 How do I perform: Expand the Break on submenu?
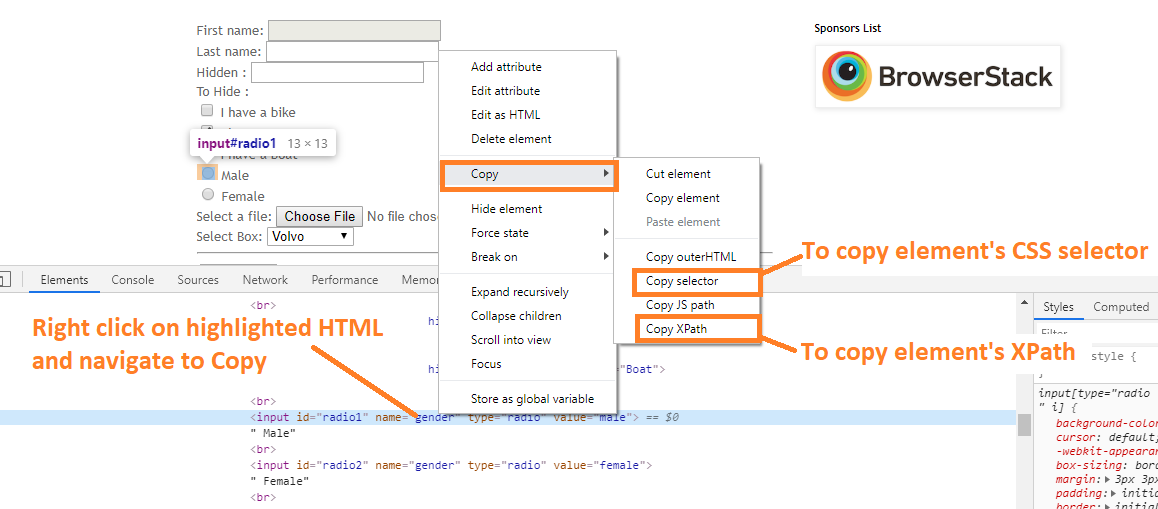(527, 257)
